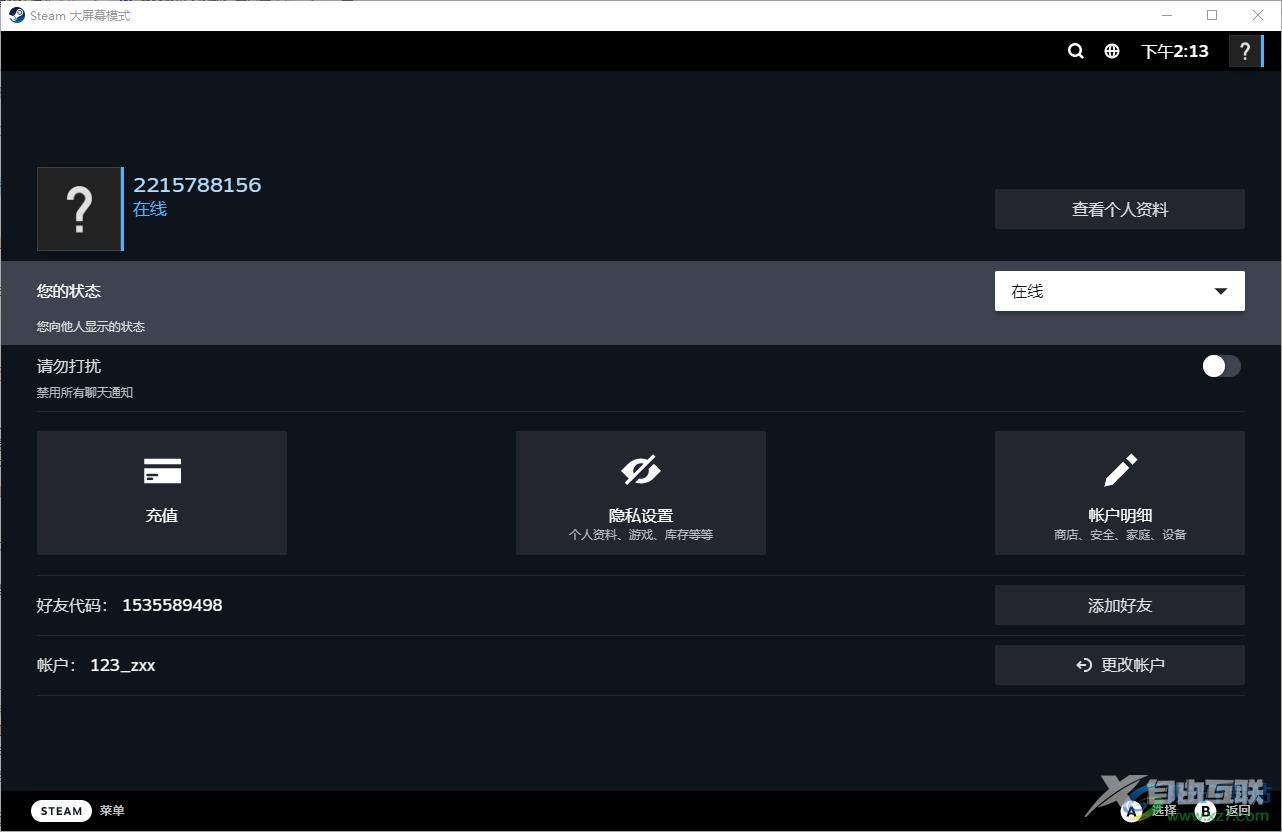Click account name 123_zxx
The width and height of the screenshot is (1282, 832).
click(123, 665)
